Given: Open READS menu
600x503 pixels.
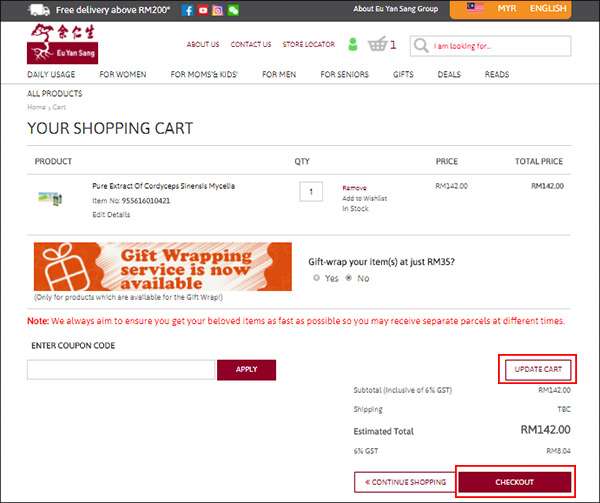Looking at the screenshot, I should 497,75.
